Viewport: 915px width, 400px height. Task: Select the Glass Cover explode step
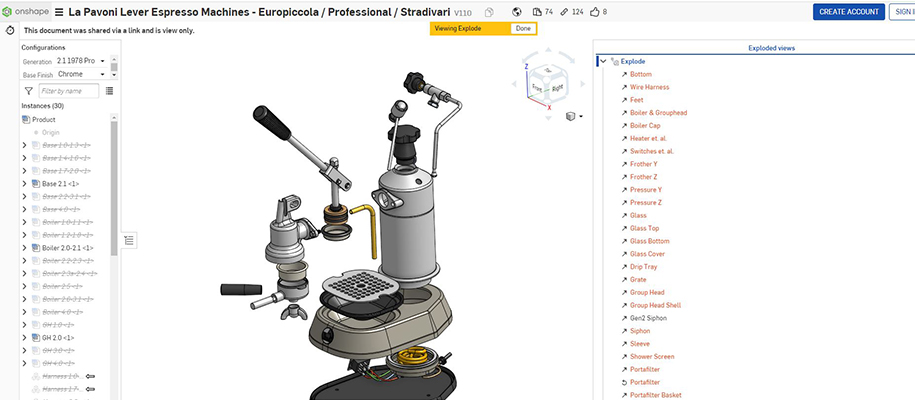(647, 254)
